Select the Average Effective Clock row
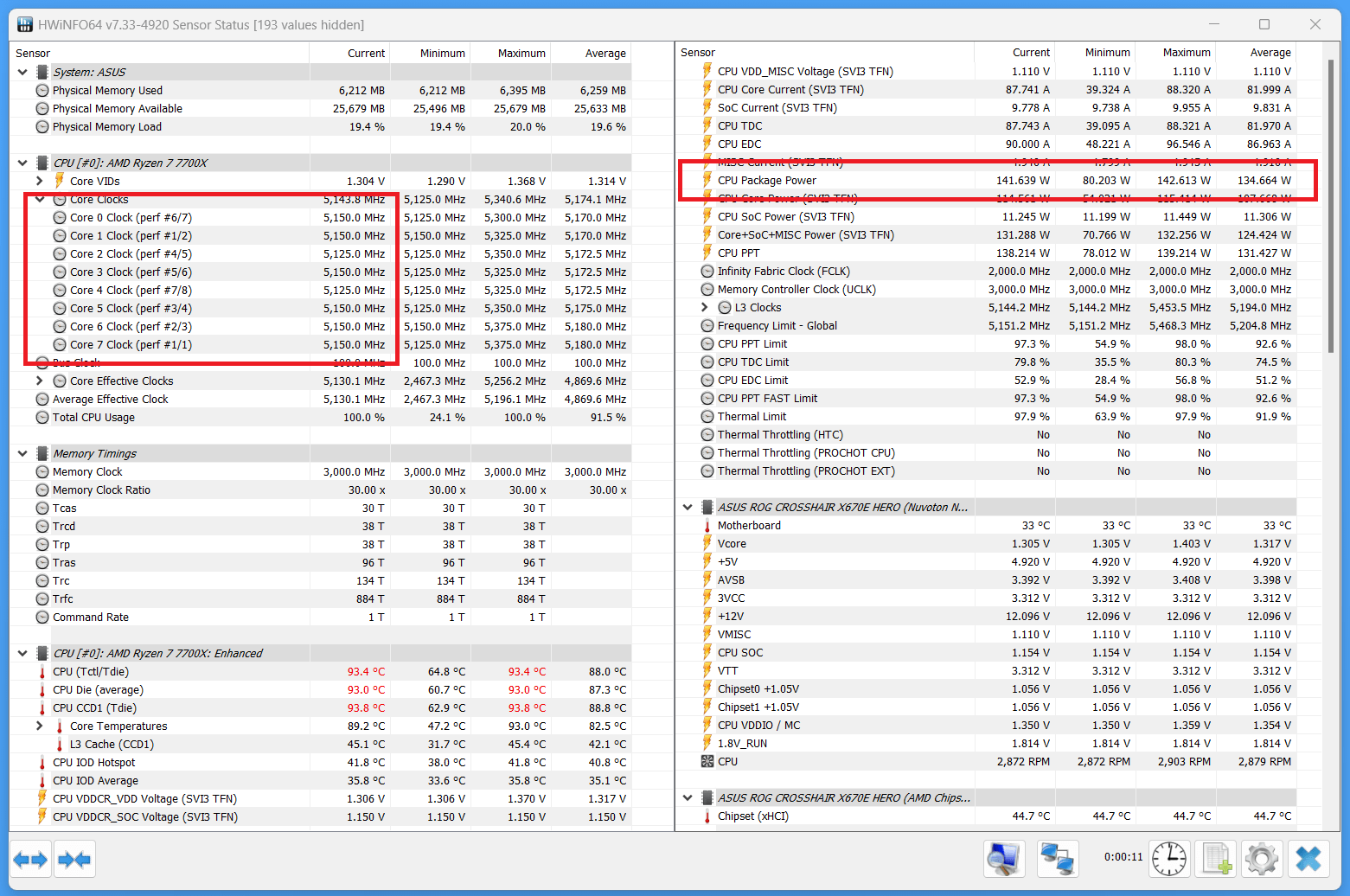The image size is (1350, 896). pos(321,400)
